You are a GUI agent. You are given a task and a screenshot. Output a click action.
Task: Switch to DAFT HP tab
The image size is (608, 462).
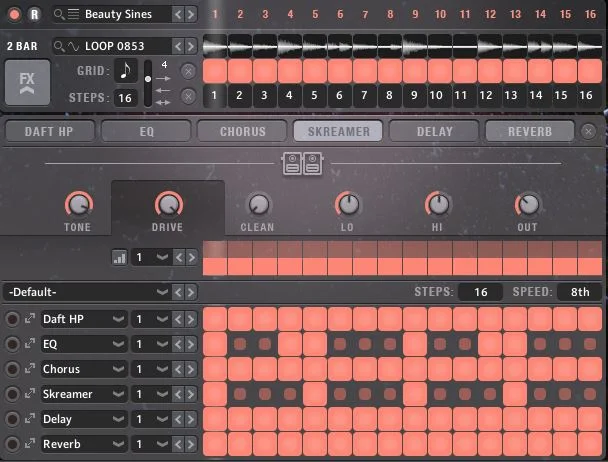pyautogui.click(x=50, y=132)
